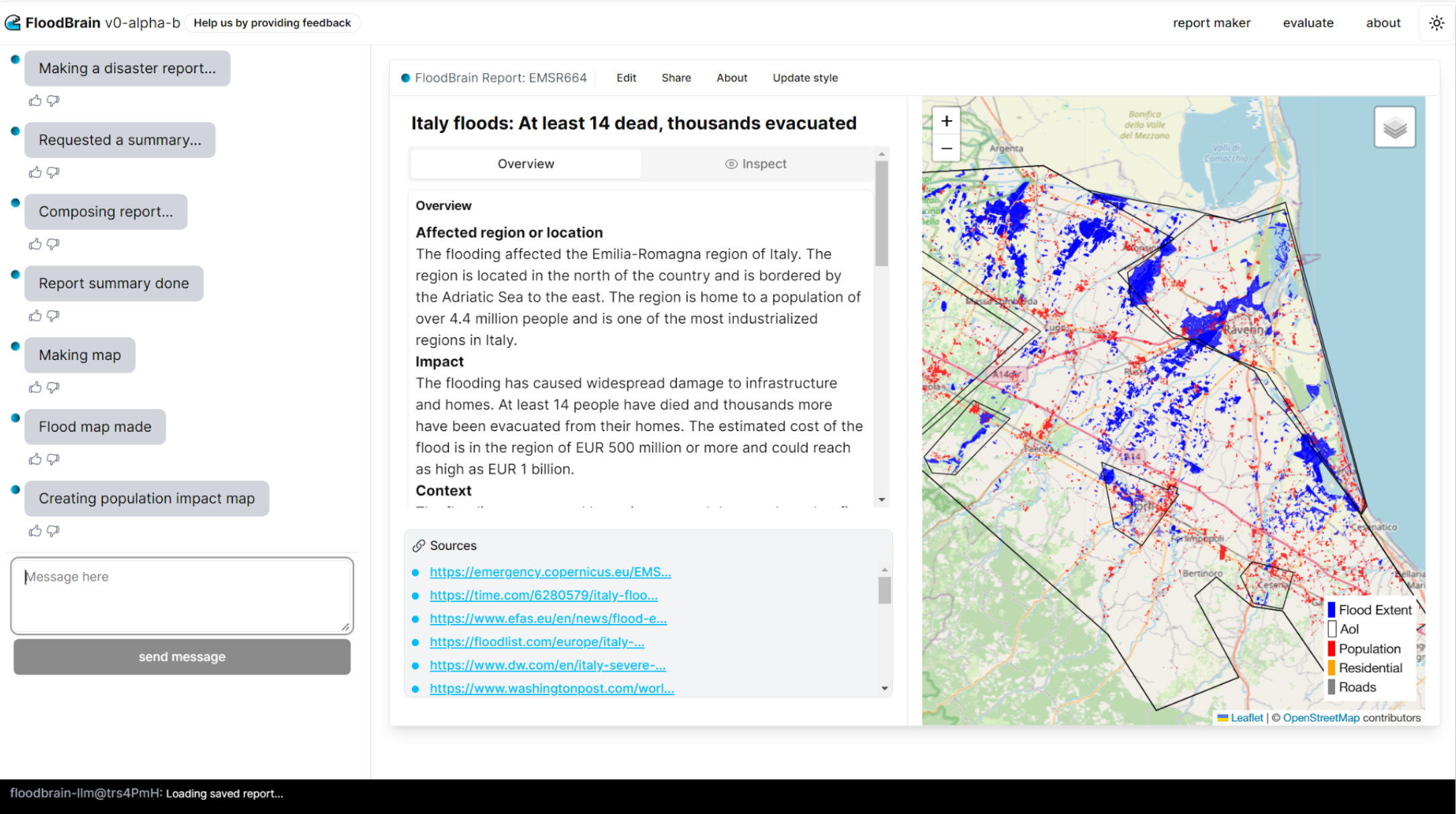
Task: Click 'Help us by providing feedback' button
Action: click(272, 23)
